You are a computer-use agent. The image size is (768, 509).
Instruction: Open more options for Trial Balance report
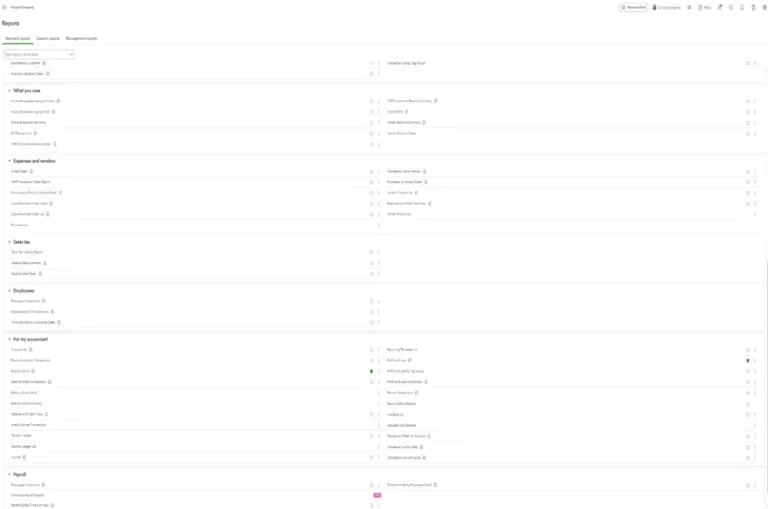click(755, 414)
